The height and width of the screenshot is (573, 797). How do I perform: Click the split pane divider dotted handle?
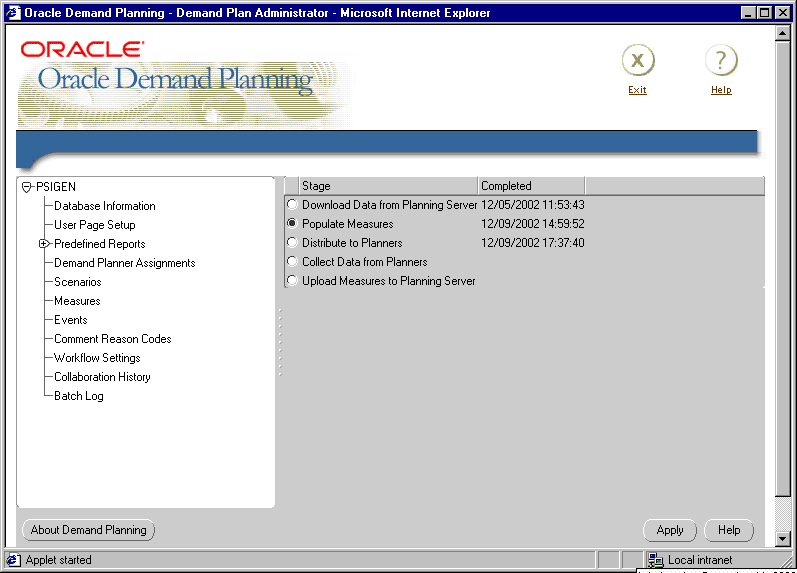(280, 342)
